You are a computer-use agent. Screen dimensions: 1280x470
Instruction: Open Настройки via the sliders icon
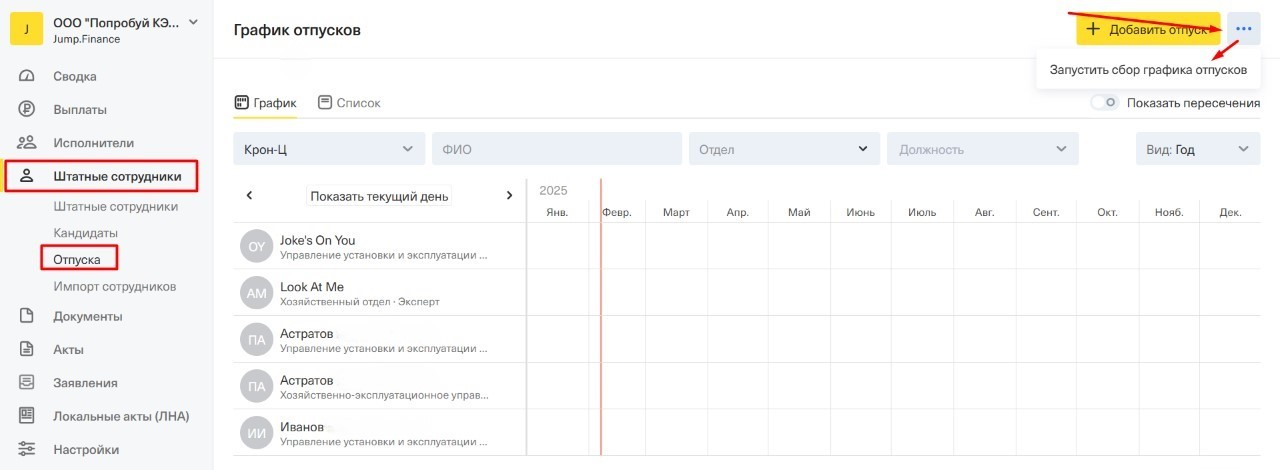click(27, 450)
